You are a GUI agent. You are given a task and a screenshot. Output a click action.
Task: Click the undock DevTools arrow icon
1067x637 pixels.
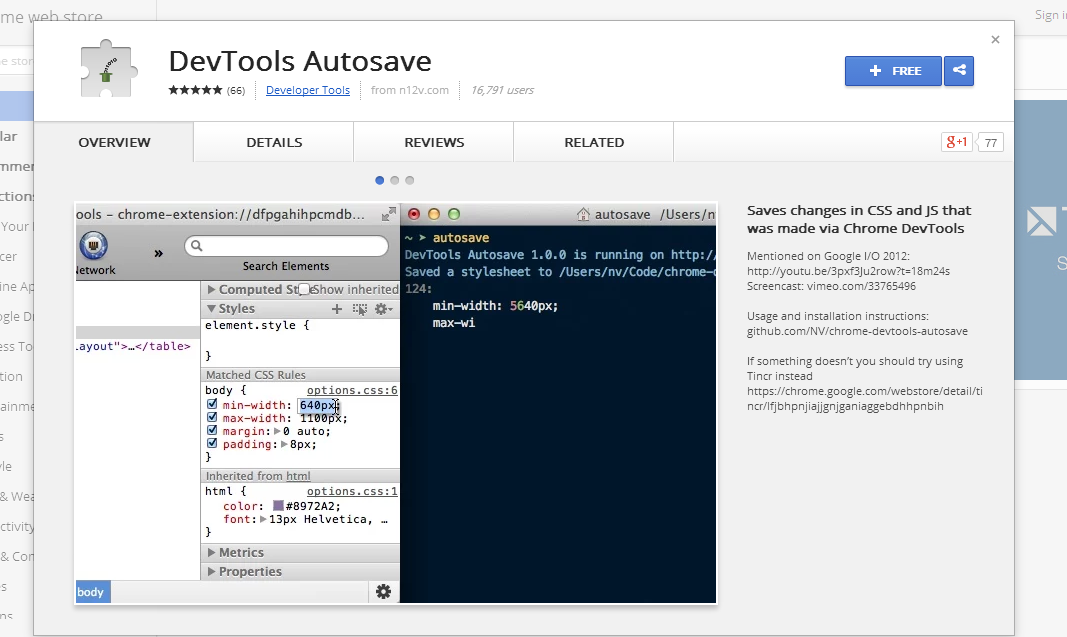pyautogui.click(x=388, y=213)
